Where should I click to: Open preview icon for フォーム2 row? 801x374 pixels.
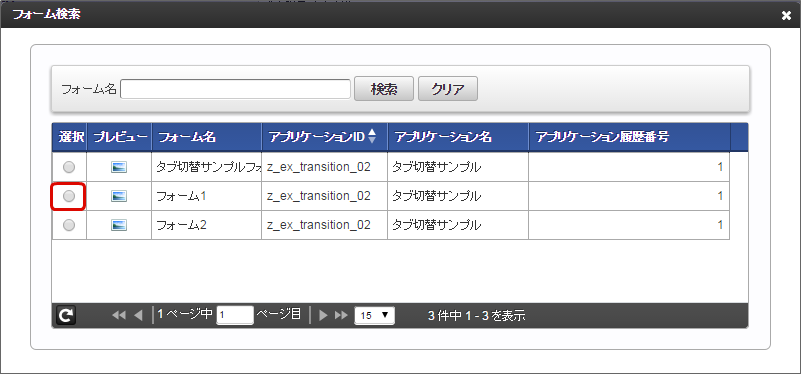tap(119, 225)
